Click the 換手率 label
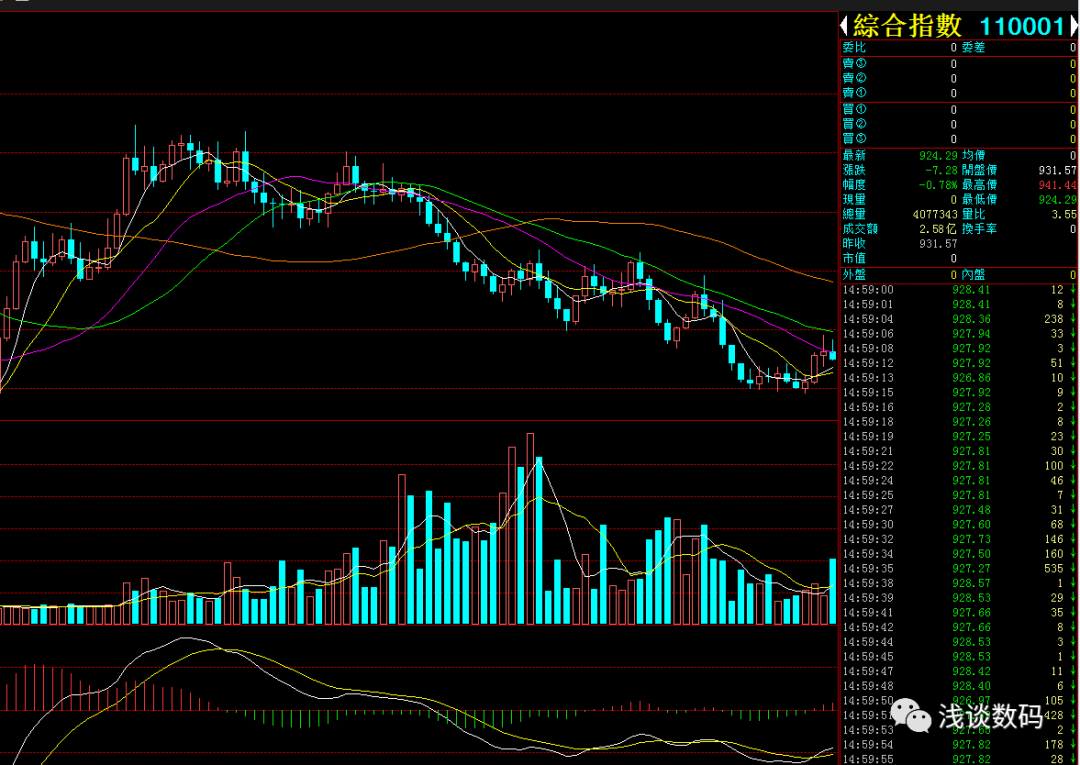The width and height of the screenshot is (1080, 765). (979, 229)
